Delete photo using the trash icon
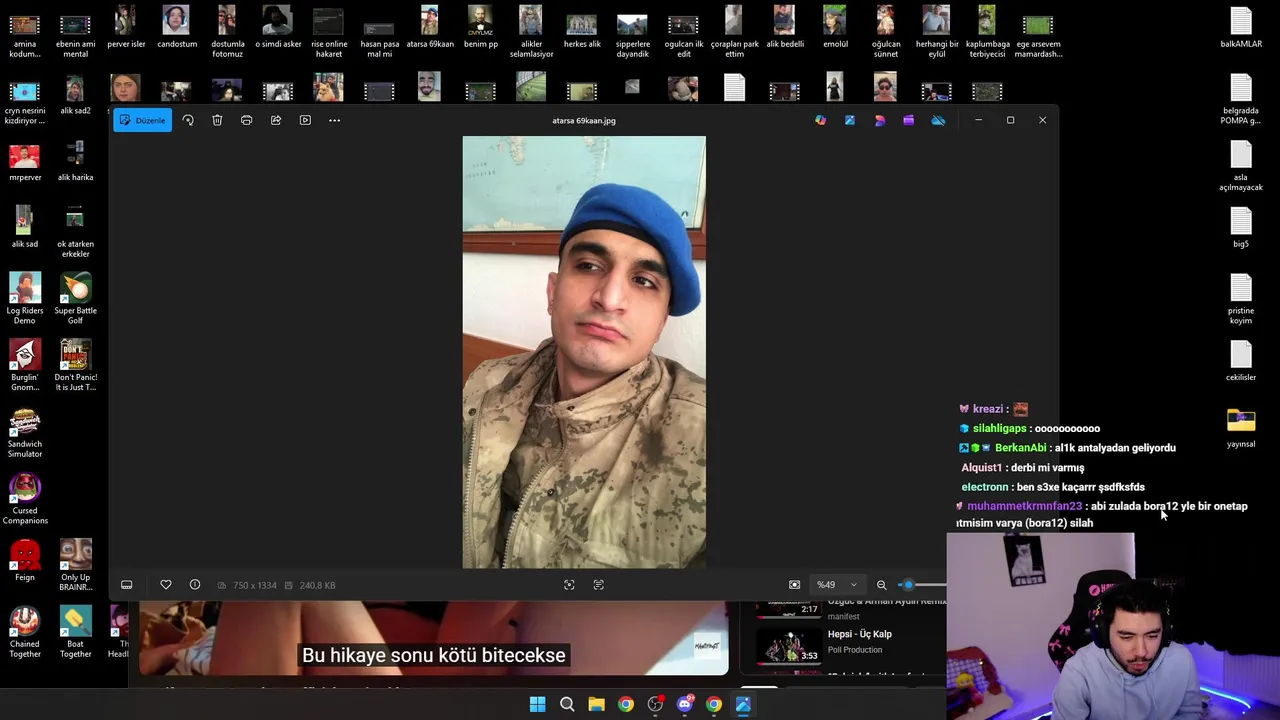Screen dimensions: 1280x720 point(217,120)
